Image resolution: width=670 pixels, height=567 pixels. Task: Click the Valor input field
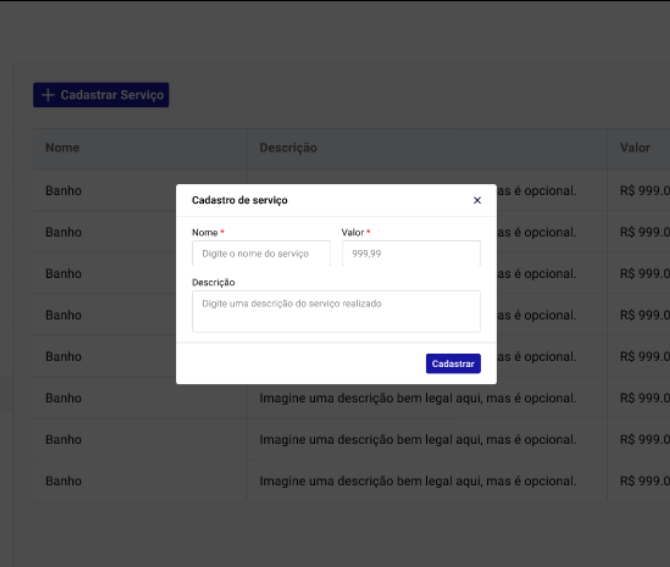click(410, 253)
